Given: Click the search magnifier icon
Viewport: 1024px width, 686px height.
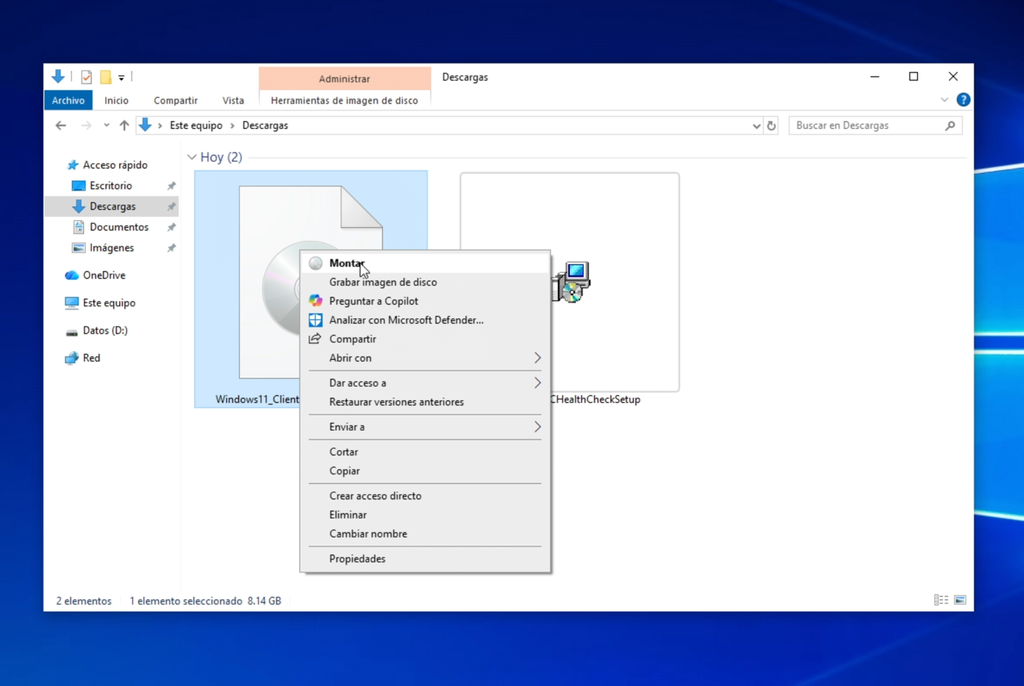Looking at the screenshot, I should pos(950,125).
